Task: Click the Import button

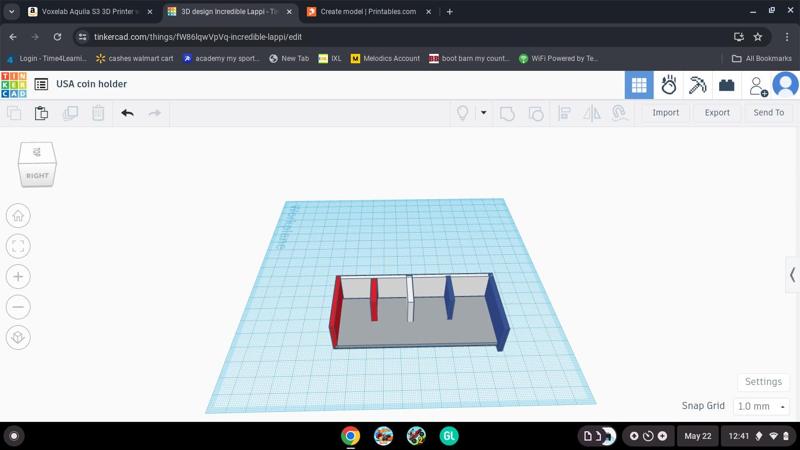Action: (665, 113)
